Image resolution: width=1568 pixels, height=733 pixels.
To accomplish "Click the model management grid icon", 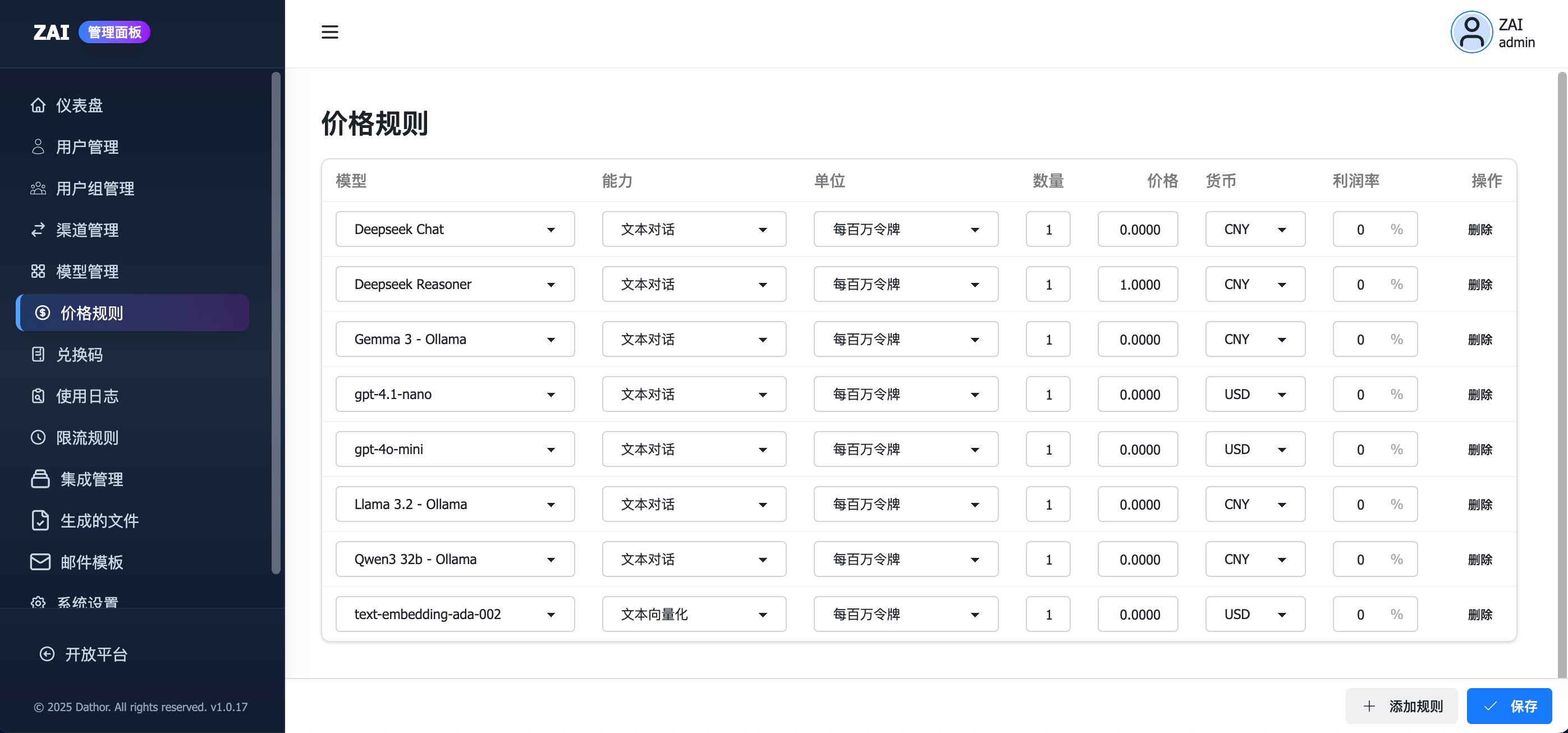I will pyautogui.click(x=38, y=271).
